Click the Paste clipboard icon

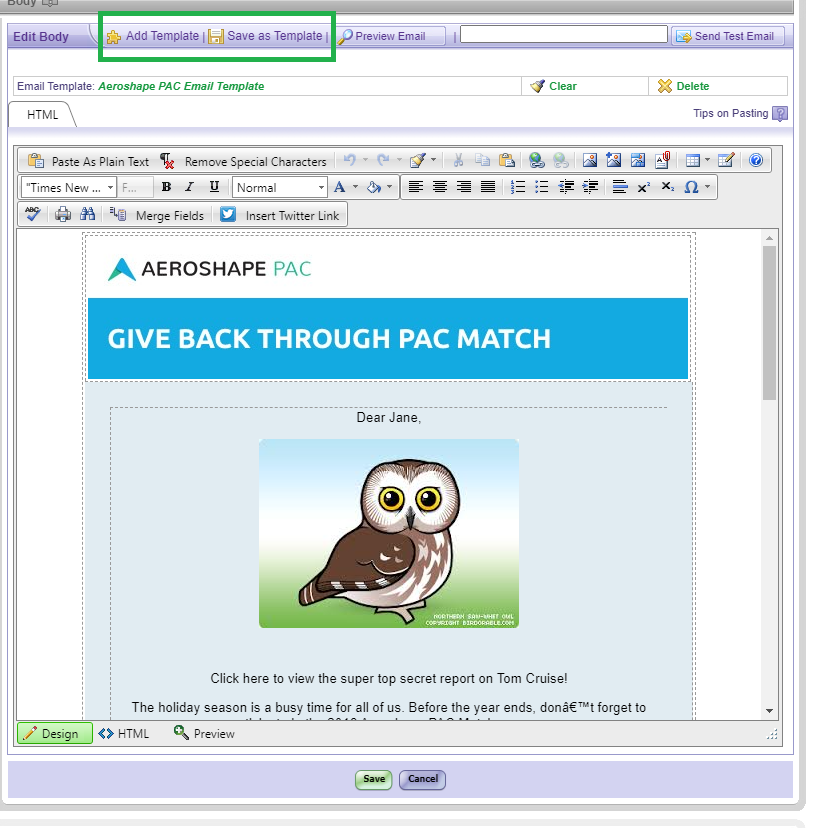tap(507, 160)
